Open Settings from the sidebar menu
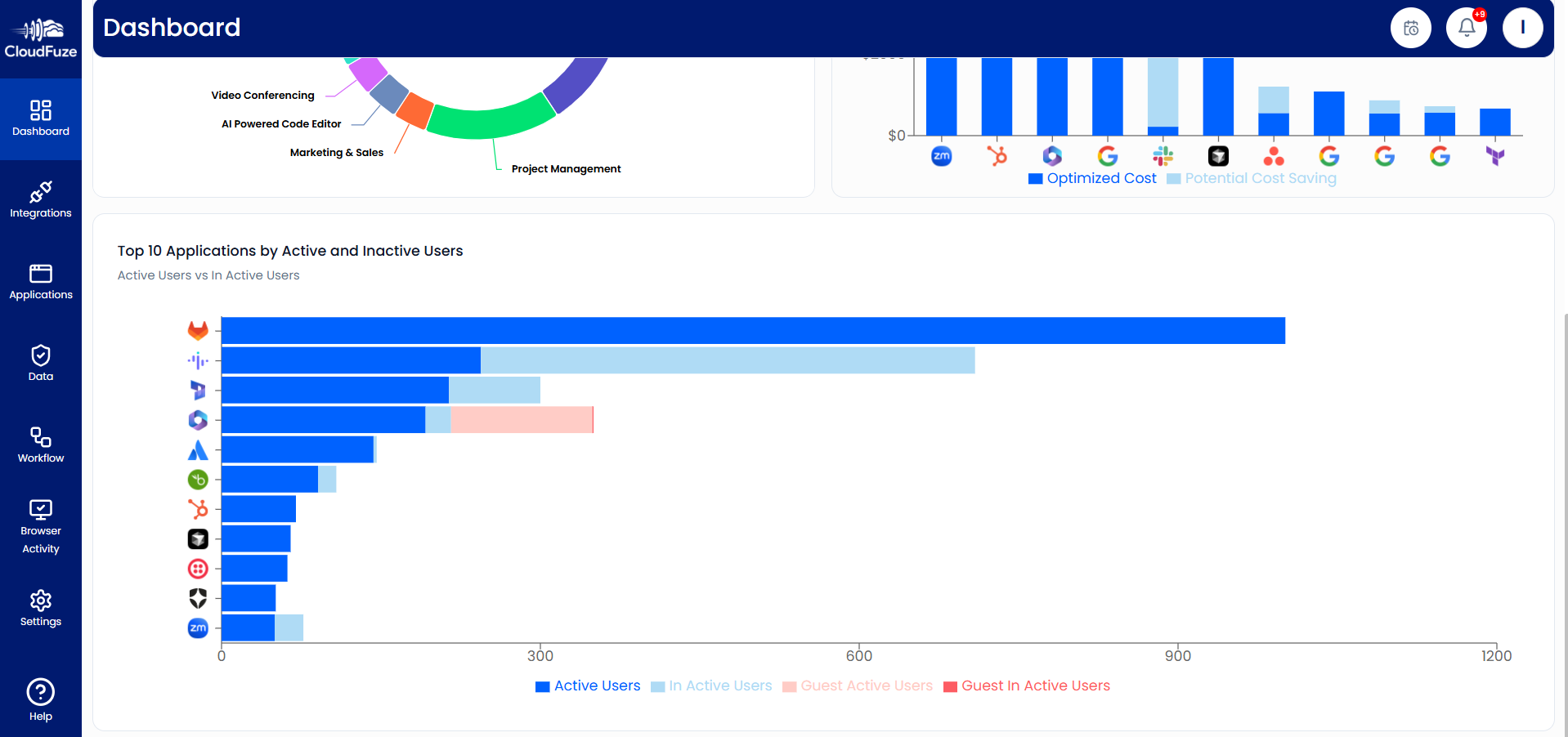 coord(40,608)
